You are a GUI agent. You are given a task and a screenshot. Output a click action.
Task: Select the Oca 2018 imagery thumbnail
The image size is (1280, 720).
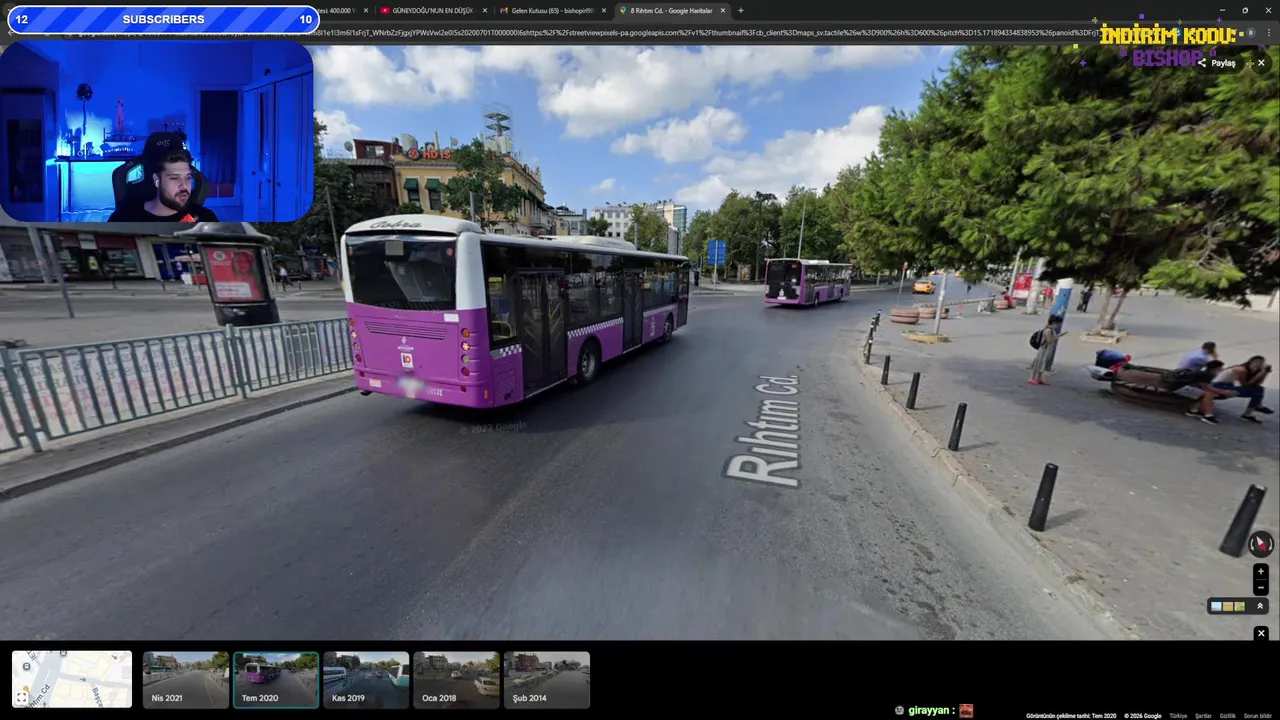click(x=456, y=680)
